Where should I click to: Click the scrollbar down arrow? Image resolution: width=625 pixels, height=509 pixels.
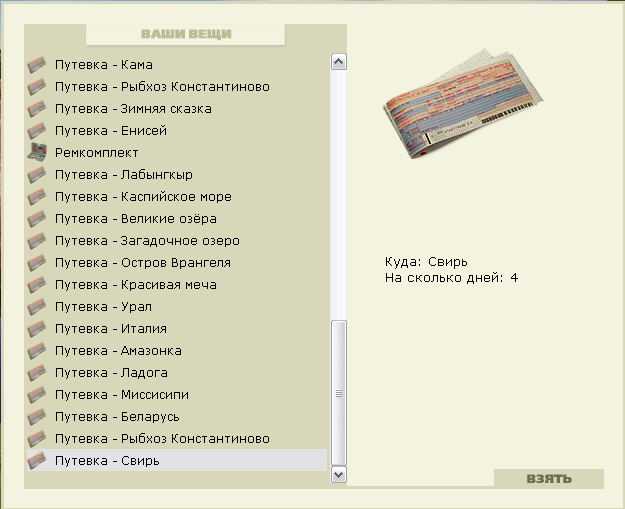338,474
